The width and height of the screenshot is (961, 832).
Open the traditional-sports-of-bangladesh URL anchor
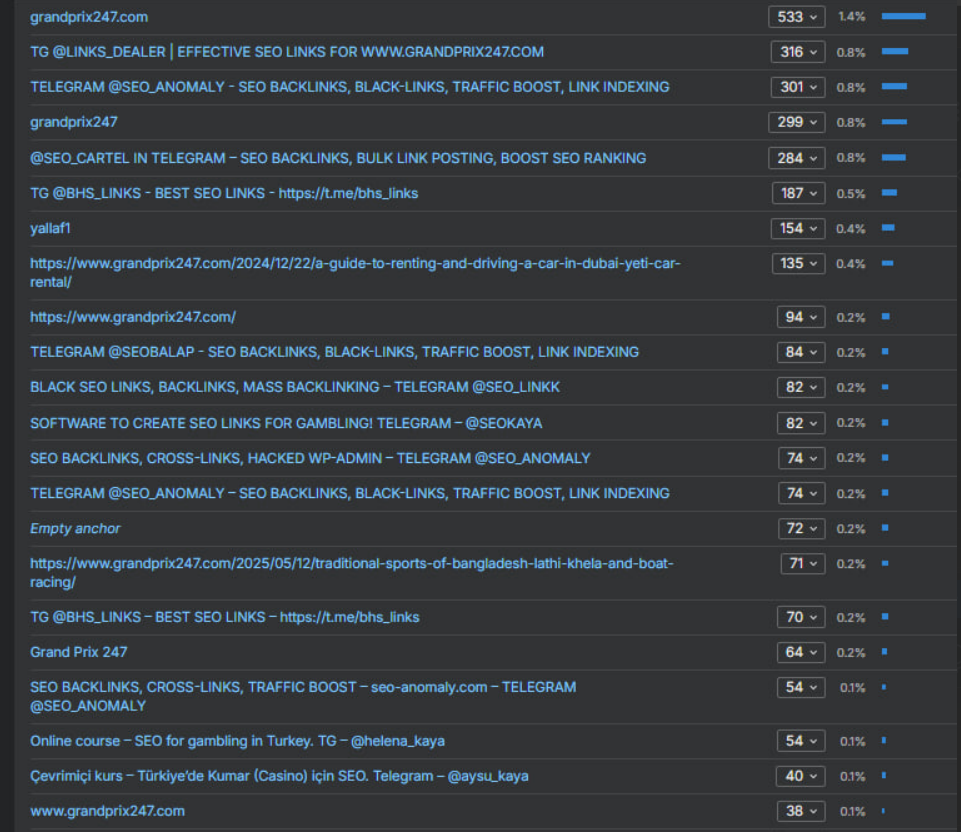coord(352,573)
